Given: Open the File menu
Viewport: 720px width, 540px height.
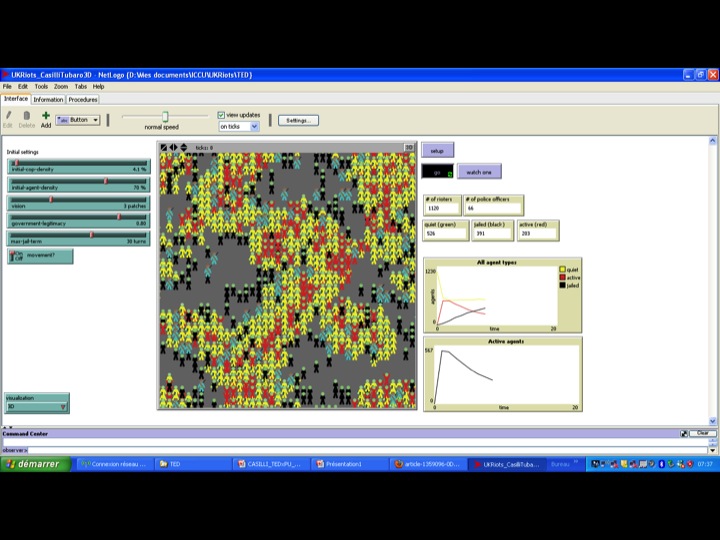Looking at the screenshot, I should (7, 86).
